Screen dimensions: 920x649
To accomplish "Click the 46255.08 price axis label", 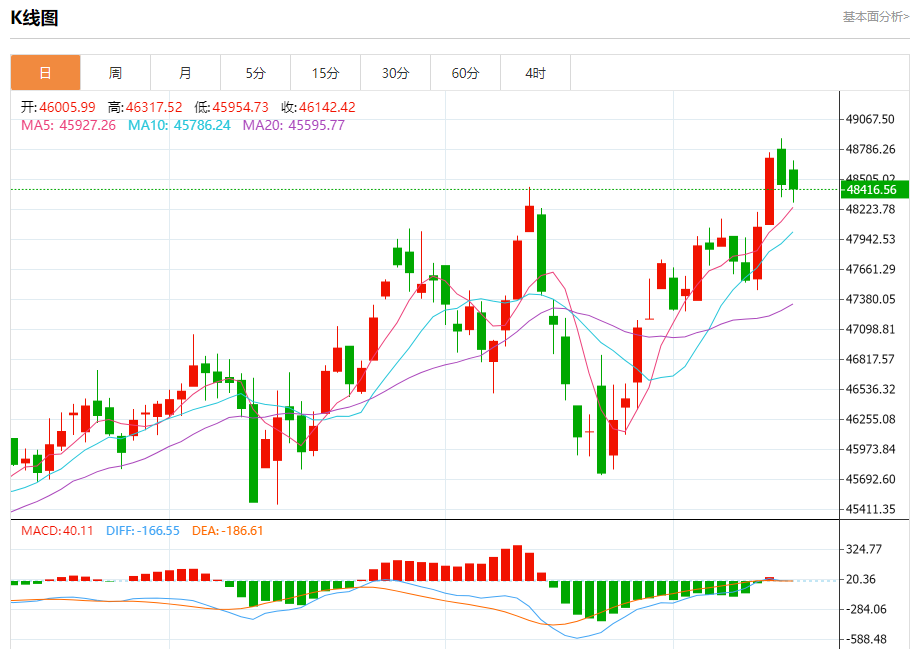I will pyautogui.click(x=870, y=419).
